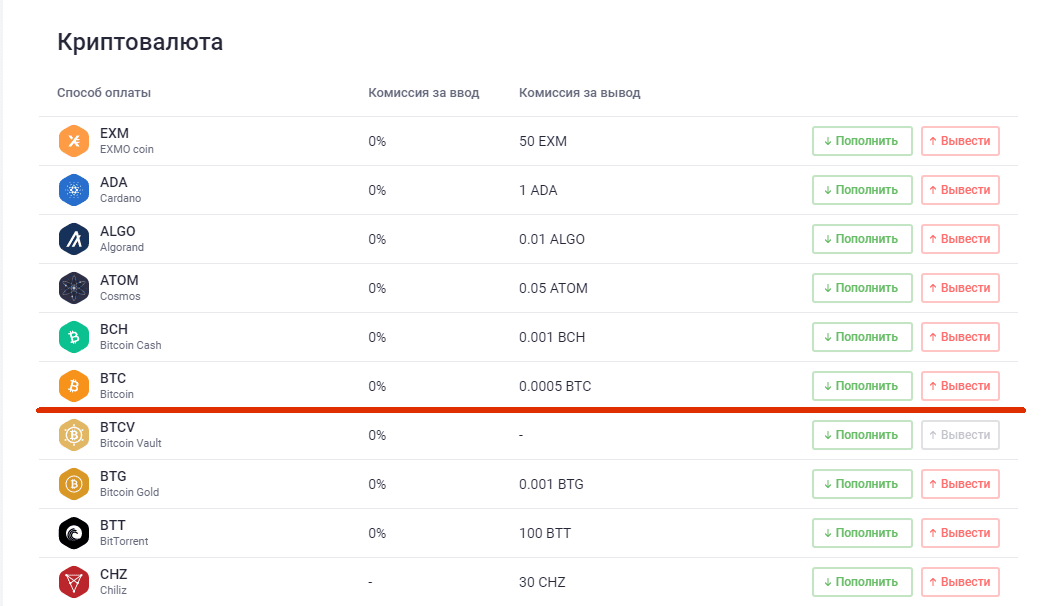Withdraw ATOM with Вывести button

coord(960,288)
